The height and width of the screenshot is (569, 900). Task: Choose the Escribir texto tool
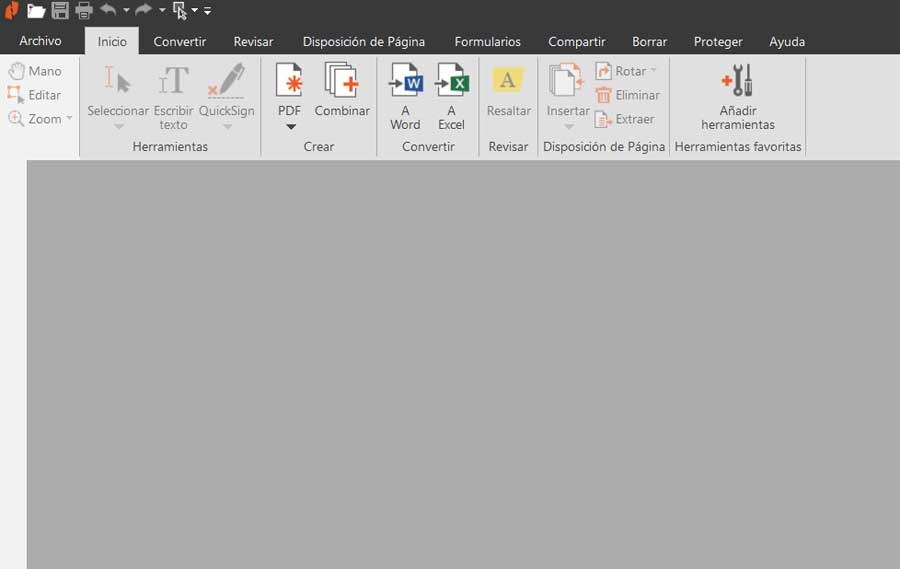[x=173, y=96]
